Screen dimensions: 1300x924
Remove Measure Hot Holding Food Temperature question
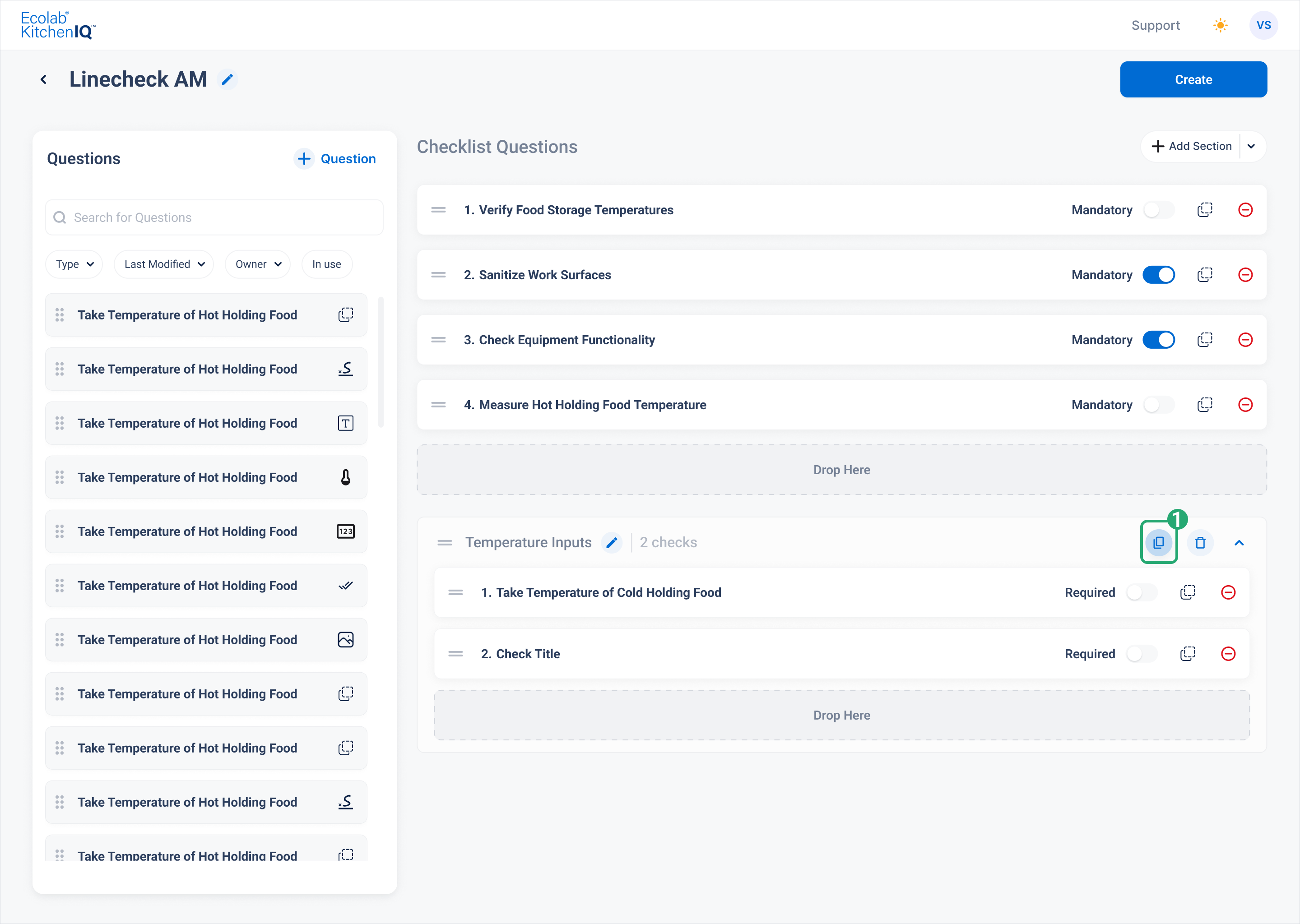[x=1245, y=405]
